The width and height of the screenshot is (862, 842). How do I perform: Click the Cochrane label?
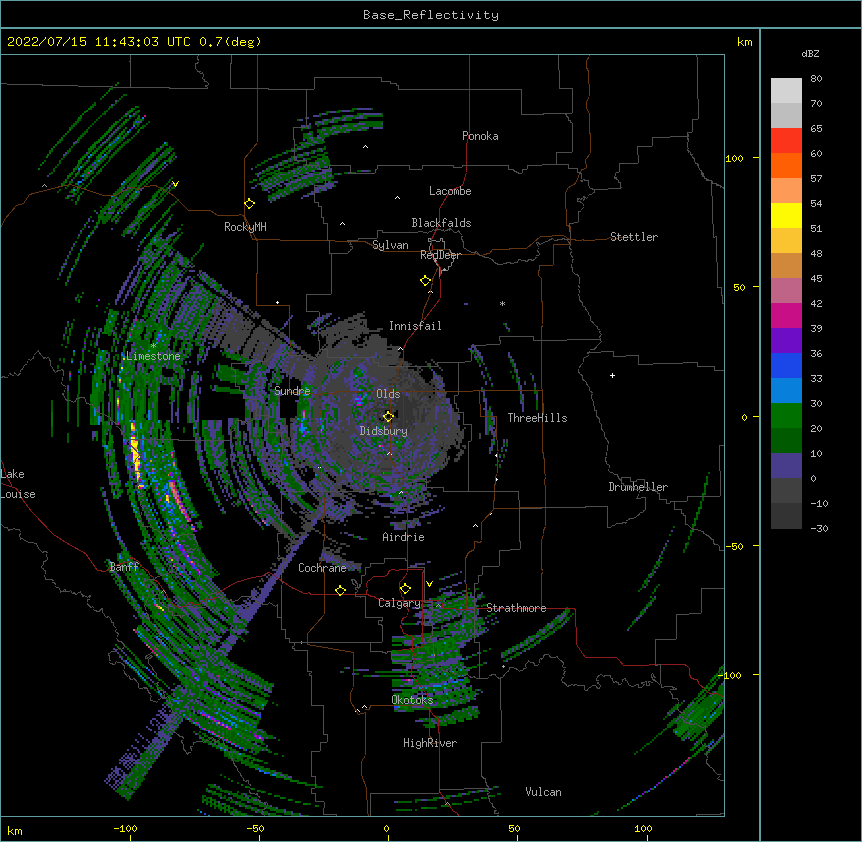(322, 568)
